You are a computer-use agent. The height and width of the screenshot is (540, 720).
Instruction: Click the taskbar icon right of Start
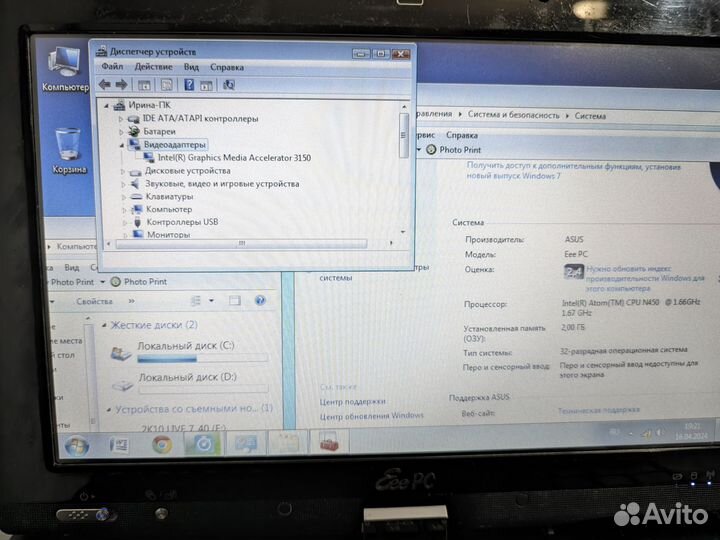(x=119, y=445)
